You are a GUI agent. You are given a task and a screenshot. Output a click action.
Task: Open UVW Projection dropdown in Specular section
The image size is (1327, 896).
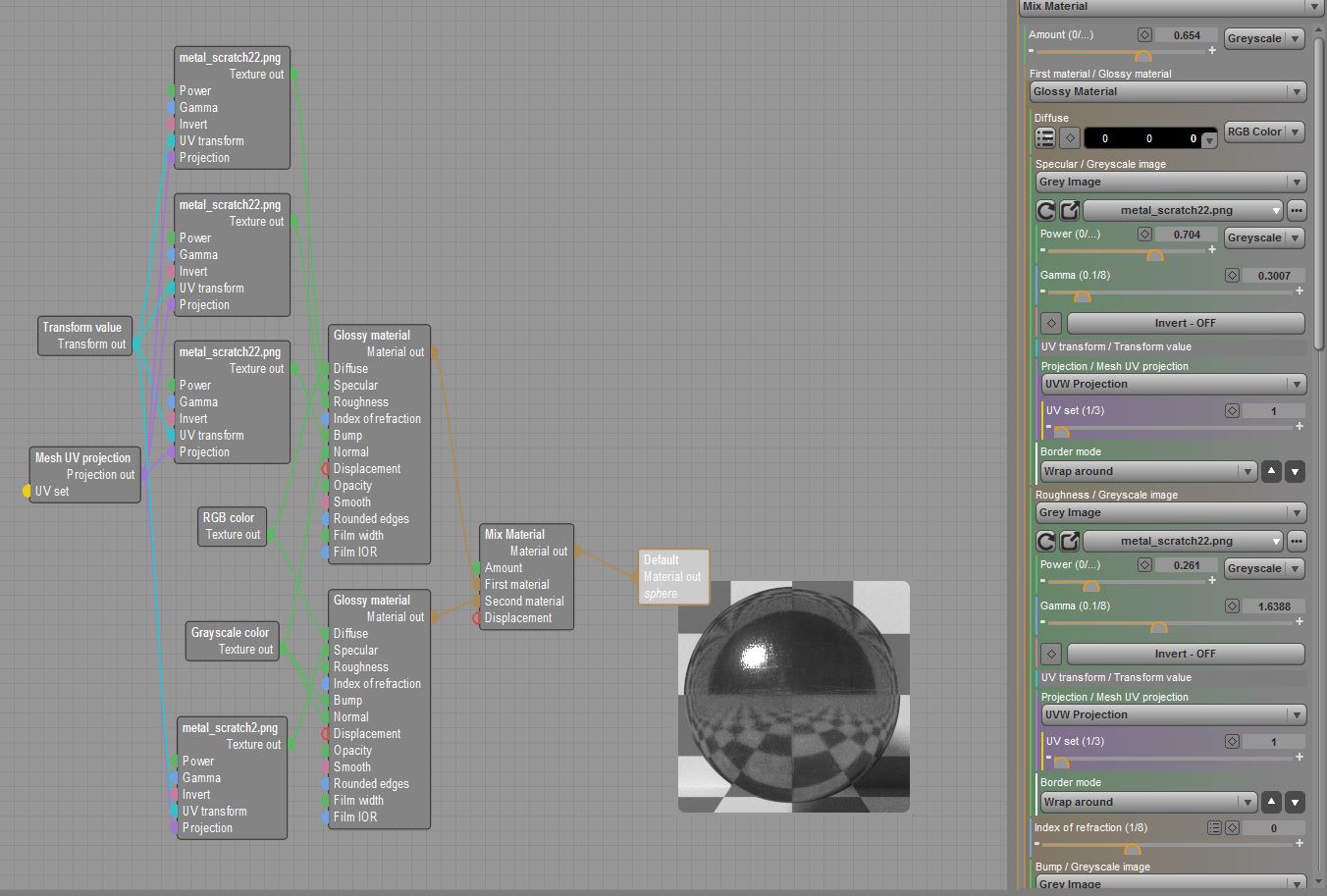click(x=1174, y=384)
